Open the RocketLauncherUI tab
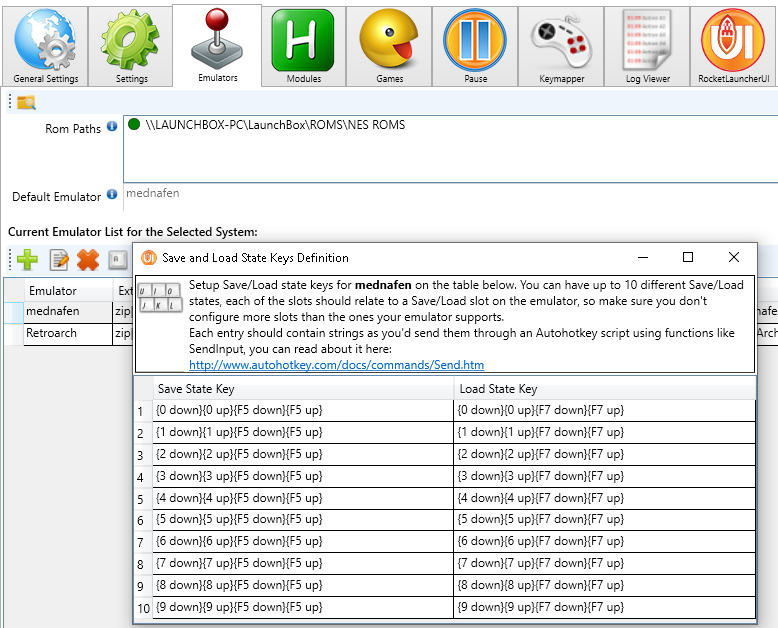The height and width of the screenshot is (628, 778). pyautogui.click(x=733, y=47)
